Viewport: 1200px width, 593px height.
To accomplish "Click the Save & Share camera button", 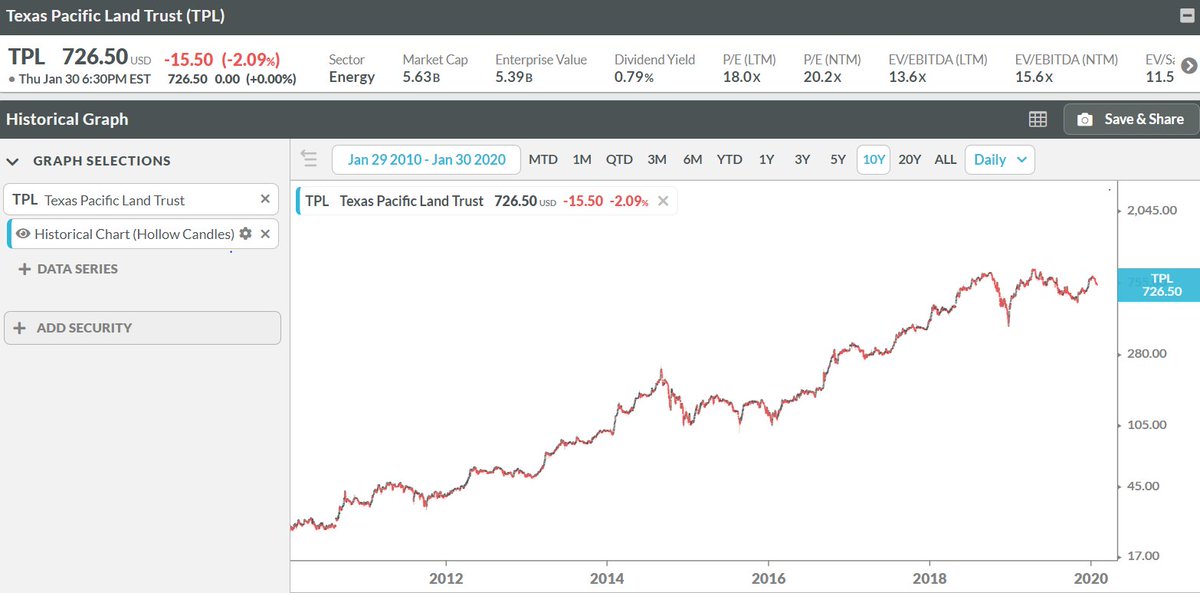I will coord(1131,119).
